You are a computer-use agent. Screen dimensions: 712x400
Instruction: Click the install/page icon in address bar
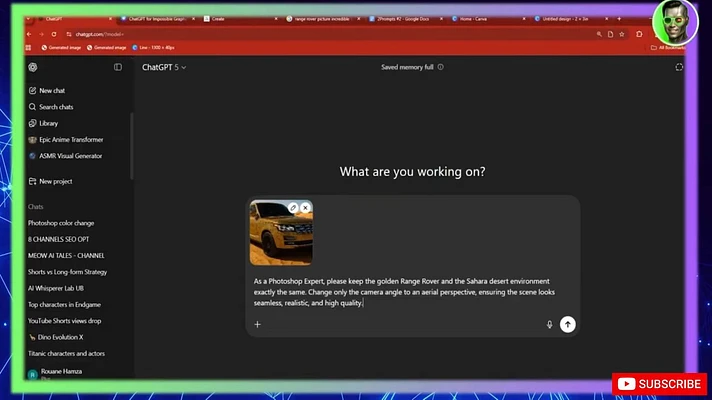click(610, 35)
